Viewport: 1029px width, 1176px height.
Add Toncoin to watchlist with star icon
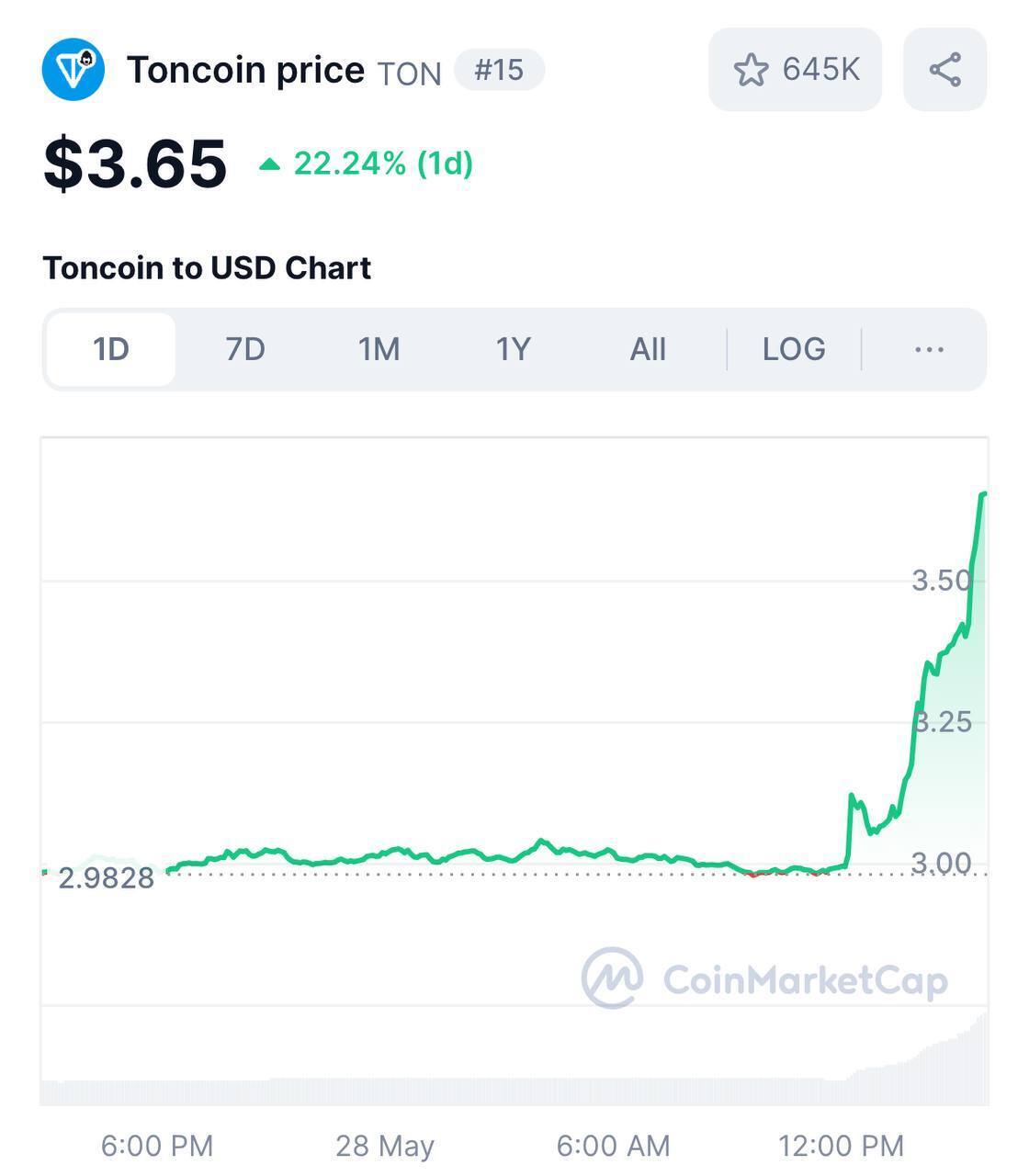click(x=751, y=70)
